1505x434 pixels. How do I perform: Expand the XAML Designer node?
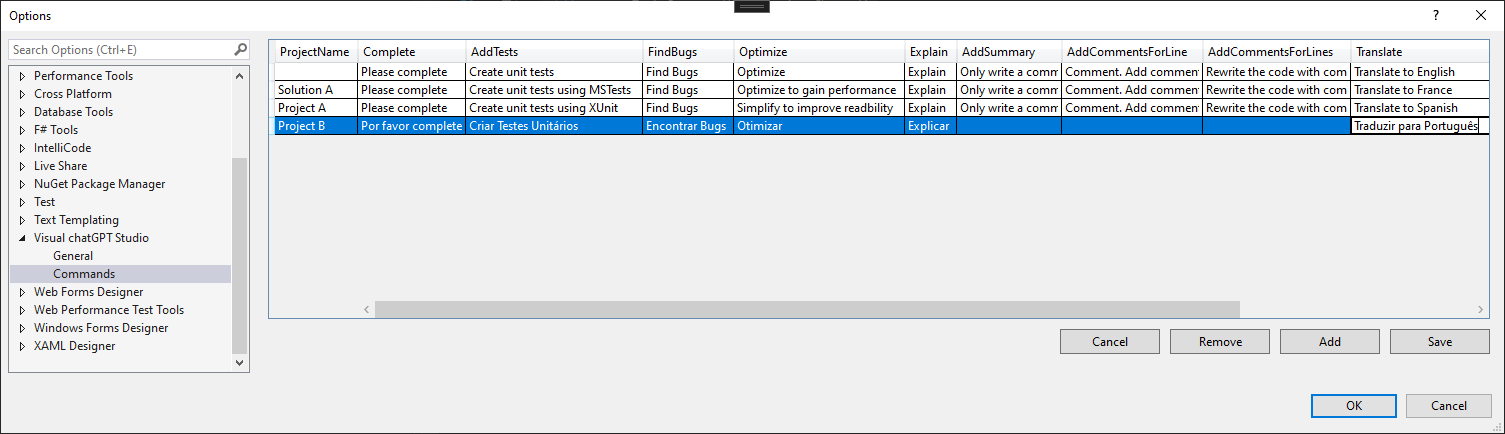[x=22, y=346]
